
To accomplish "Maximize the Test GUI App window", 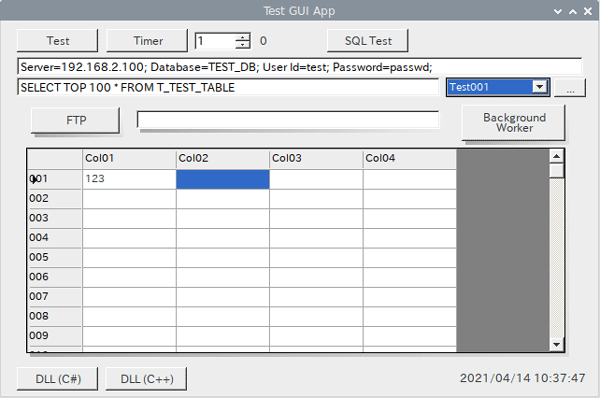I will (573, 11).
